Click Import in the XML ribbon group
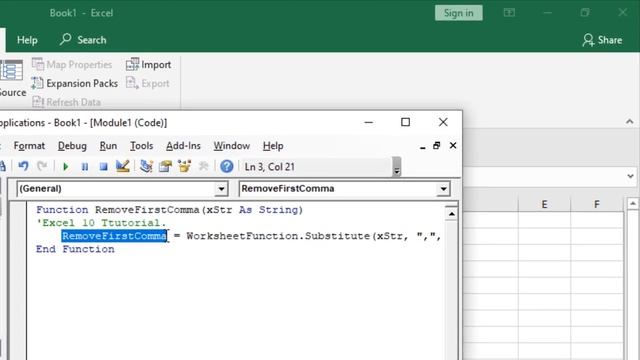The image size is (640, 360). 148,64
